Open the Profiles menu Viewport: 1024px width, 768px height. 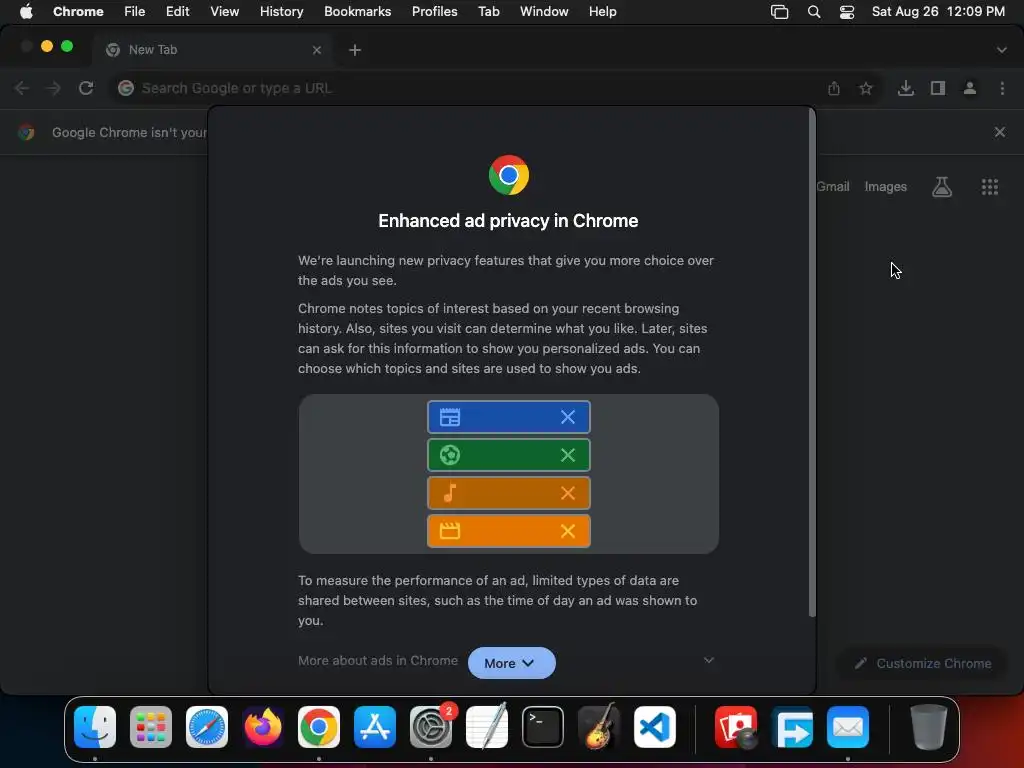click(434, 11)
